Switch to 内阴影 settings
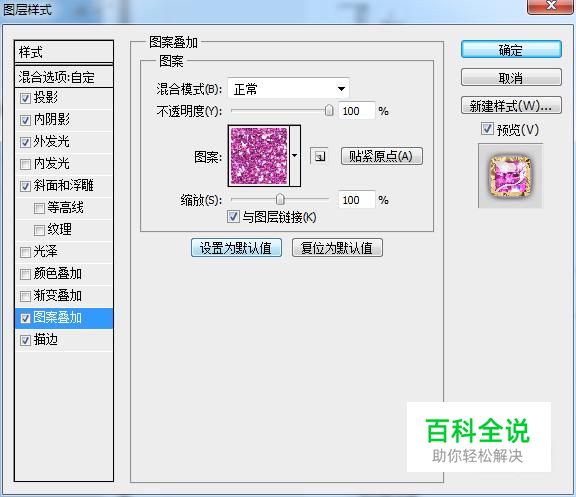 [52, 119]
